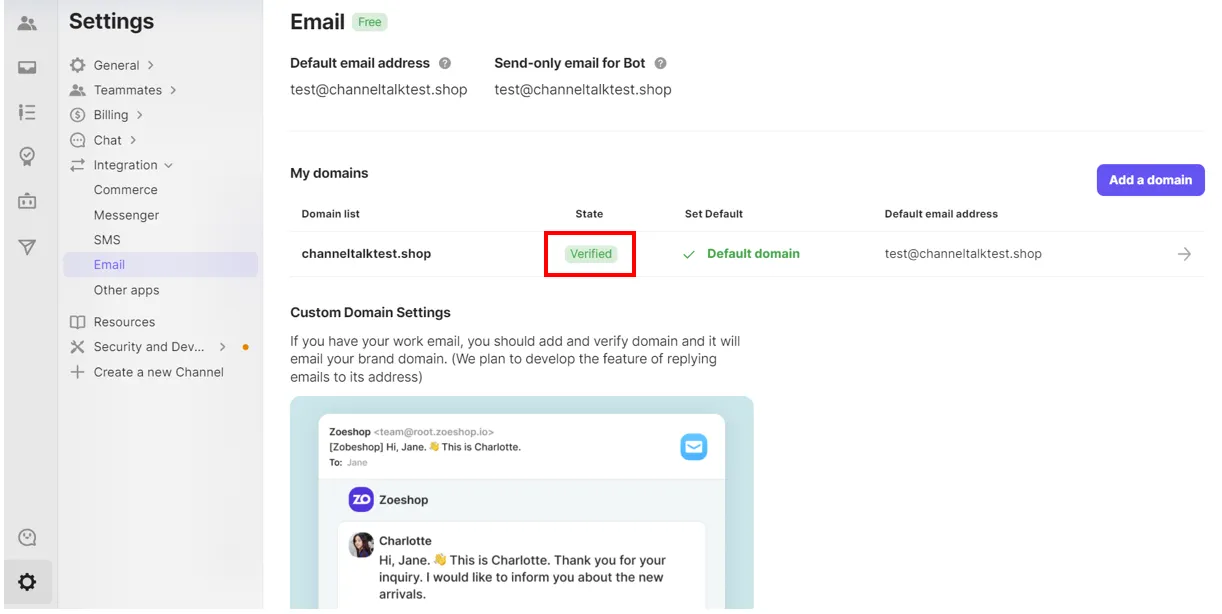Click the paper plane marketing icon
1222x614 pixels.
27,247
